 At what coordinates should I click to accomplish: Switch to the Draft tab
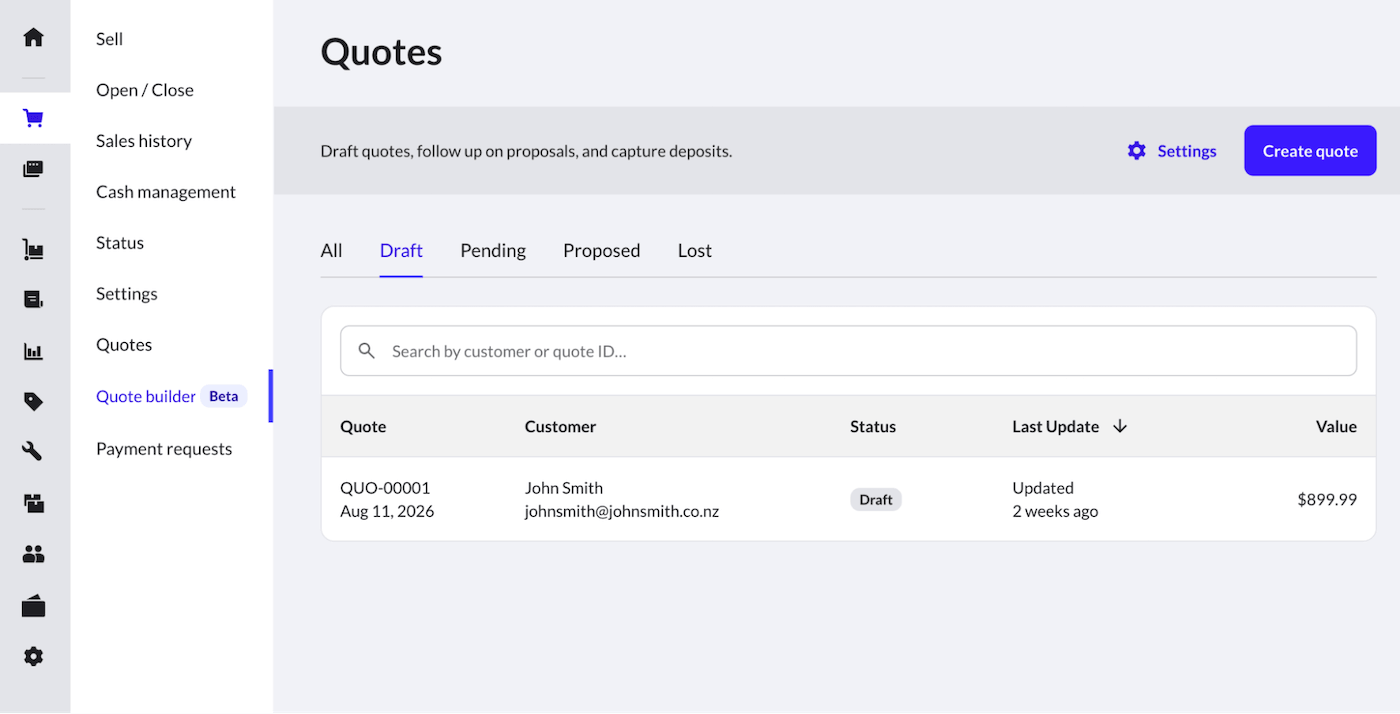click(x=401, y=251)
